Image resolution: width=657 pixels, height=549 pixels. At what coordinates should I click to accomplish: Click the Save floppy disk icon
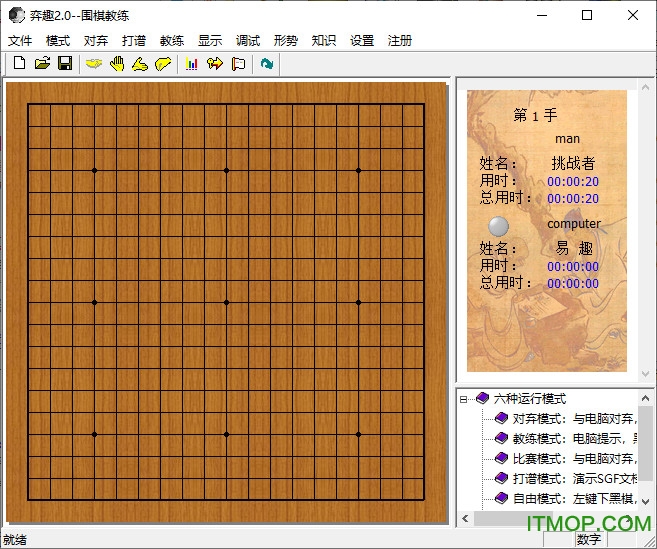[x=65, y=63]
